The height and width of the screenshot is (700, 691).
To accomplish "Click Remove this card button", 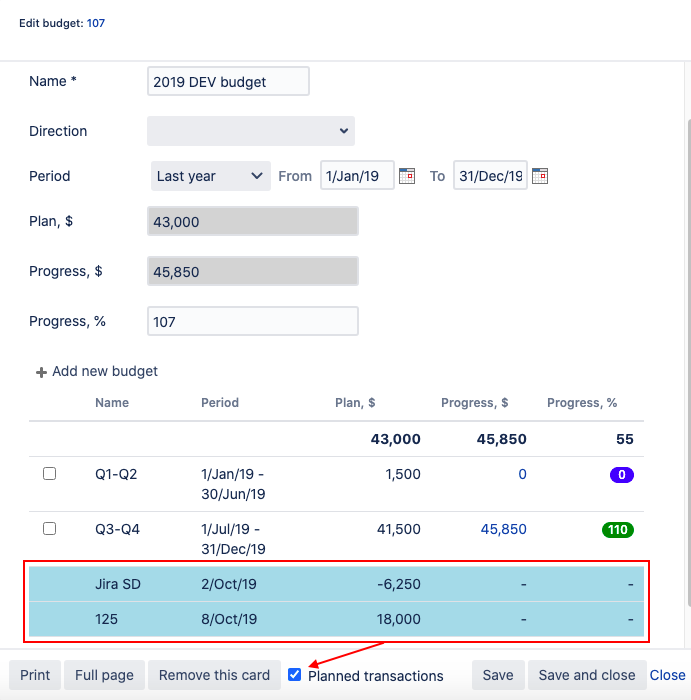I will pos(214,675).
